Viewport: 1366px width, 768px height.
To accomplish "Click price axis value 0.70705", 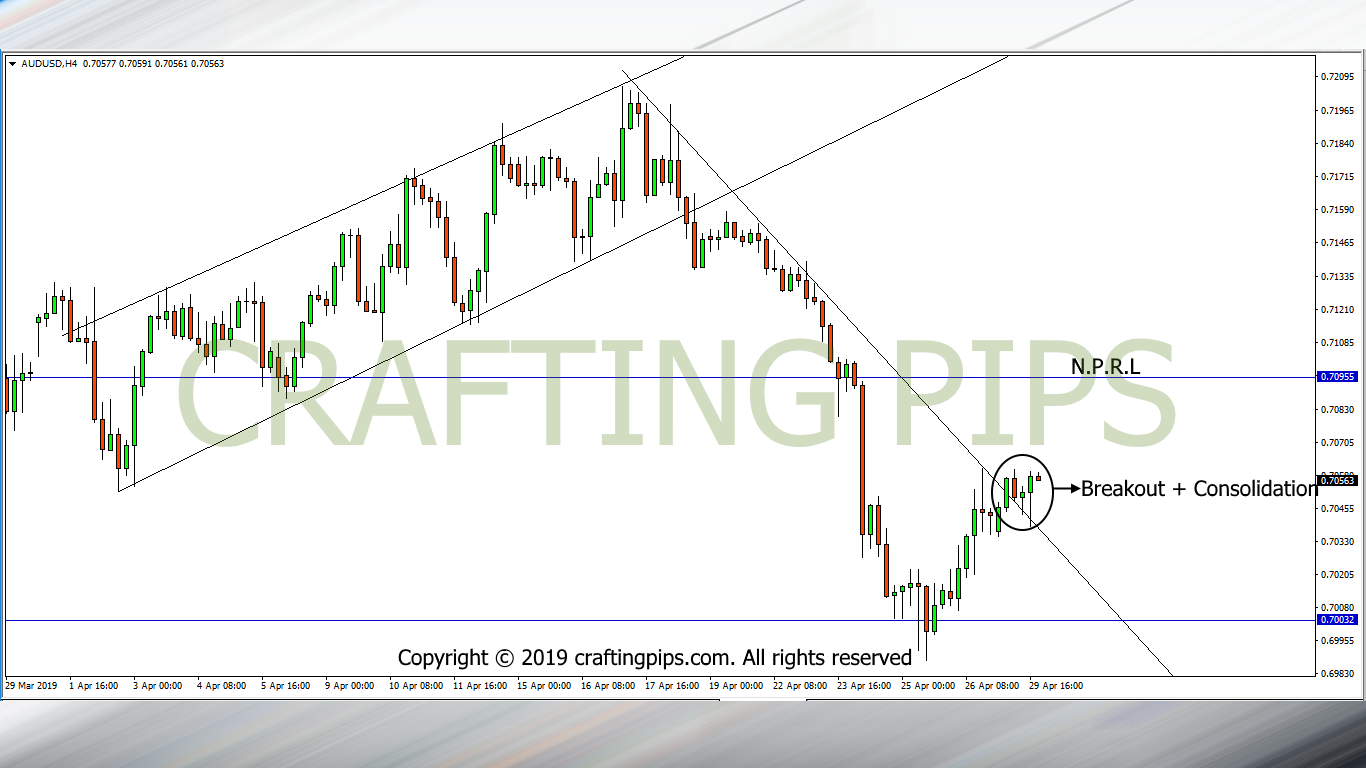I will pyautogui.click(x=1337, y=442).
